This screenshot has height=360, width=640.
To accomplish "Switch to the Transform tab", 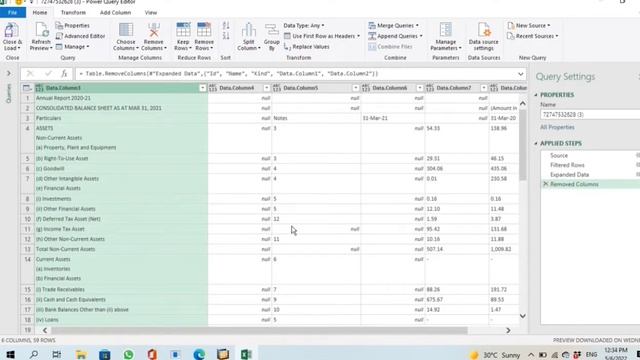I will [x=73, y=13].
